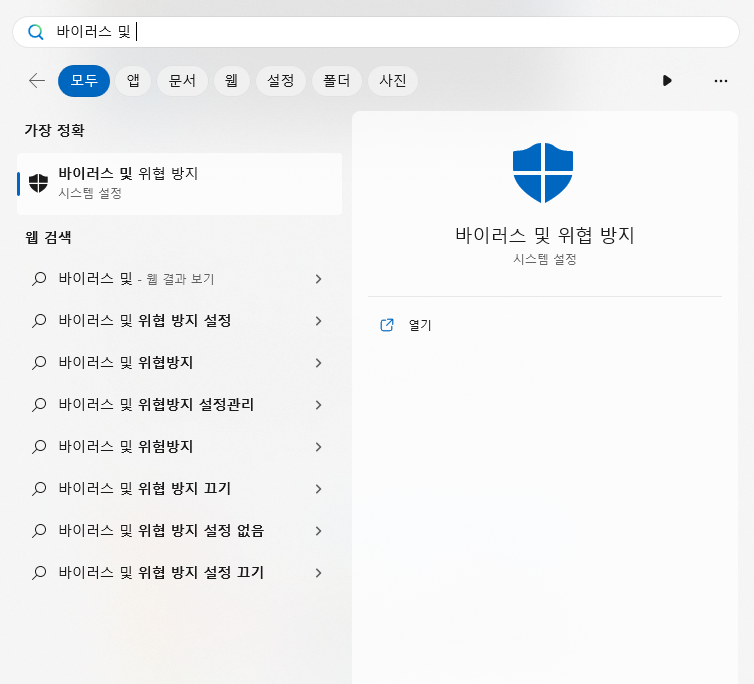This screenshot has width=754, height=684.
Task: Select the 설정 filter tab
Action: (281, 81)
